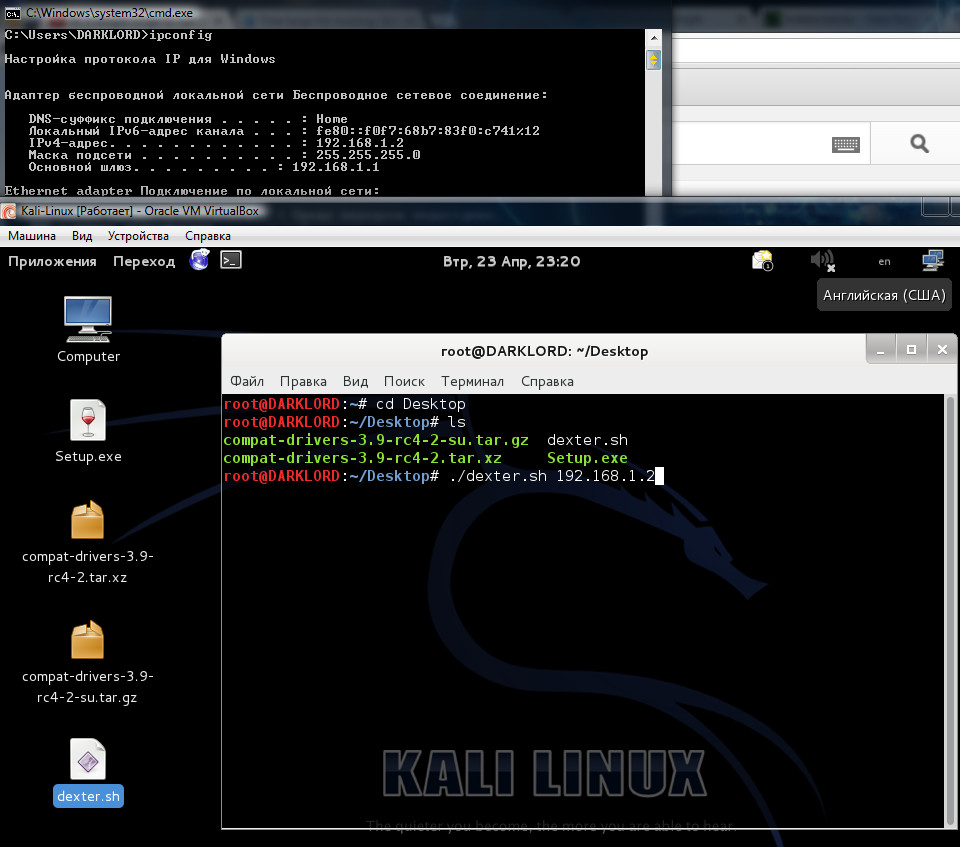Screen dimensions: 960x847
Task: Open VirtualBox Вид menu
Action: pos(82,236)
